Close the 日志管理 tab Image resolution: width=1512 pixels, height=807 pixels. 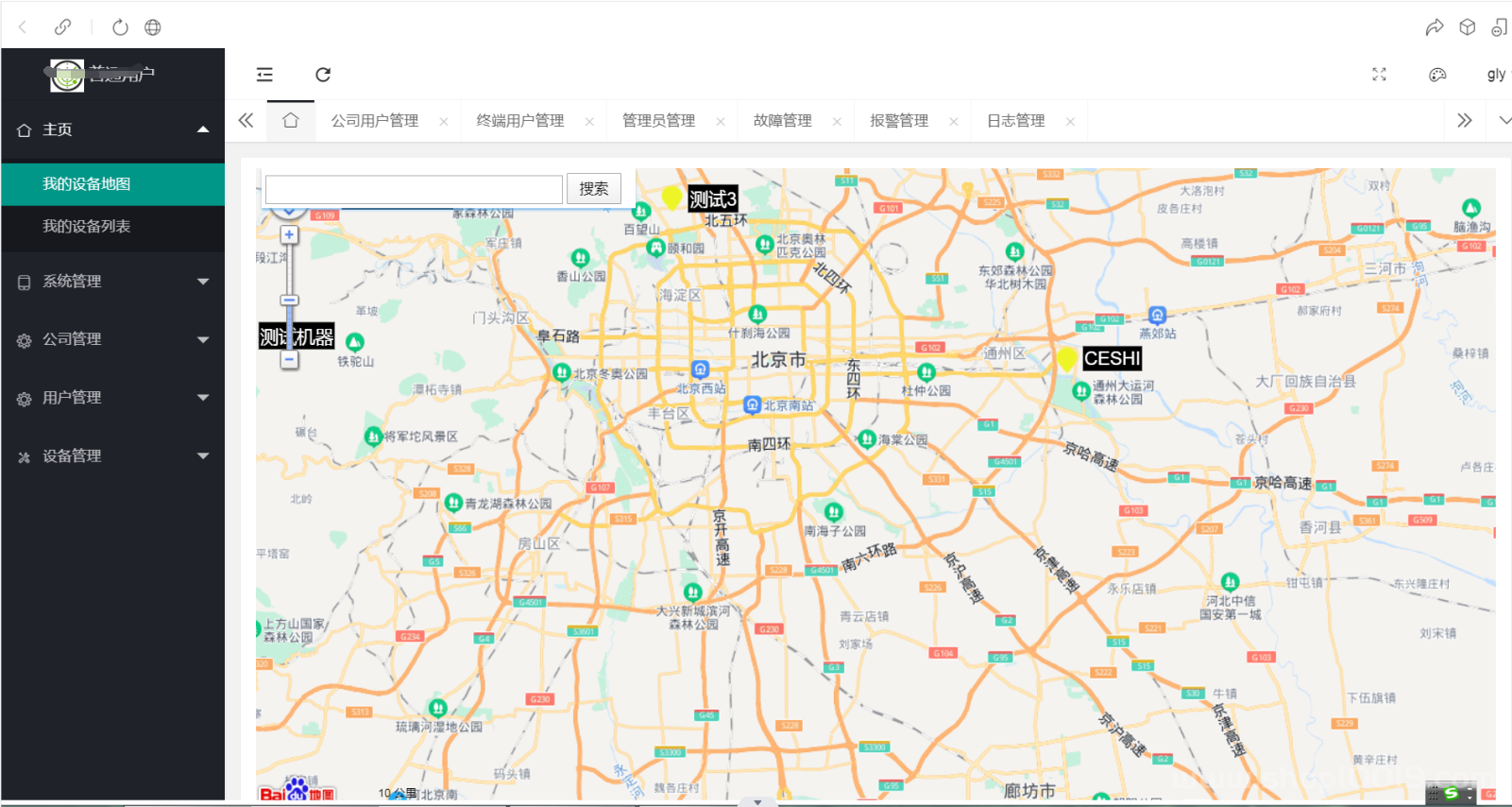pos(1070,122)
